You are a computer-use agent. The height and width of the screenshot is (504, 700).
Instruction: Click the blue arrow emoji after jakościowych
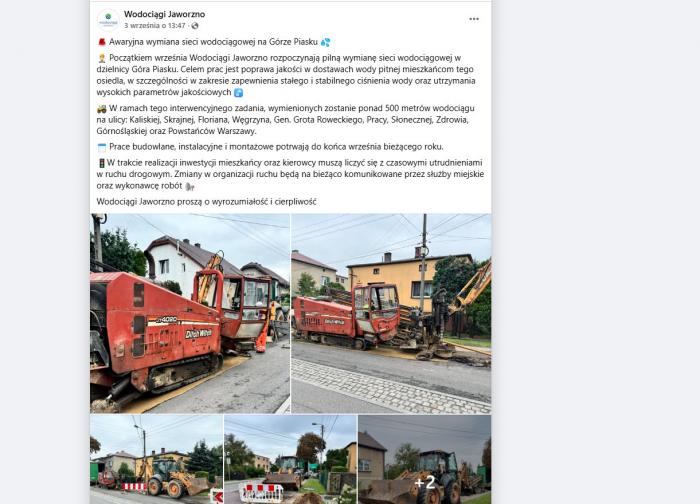(x=239, y=93)
